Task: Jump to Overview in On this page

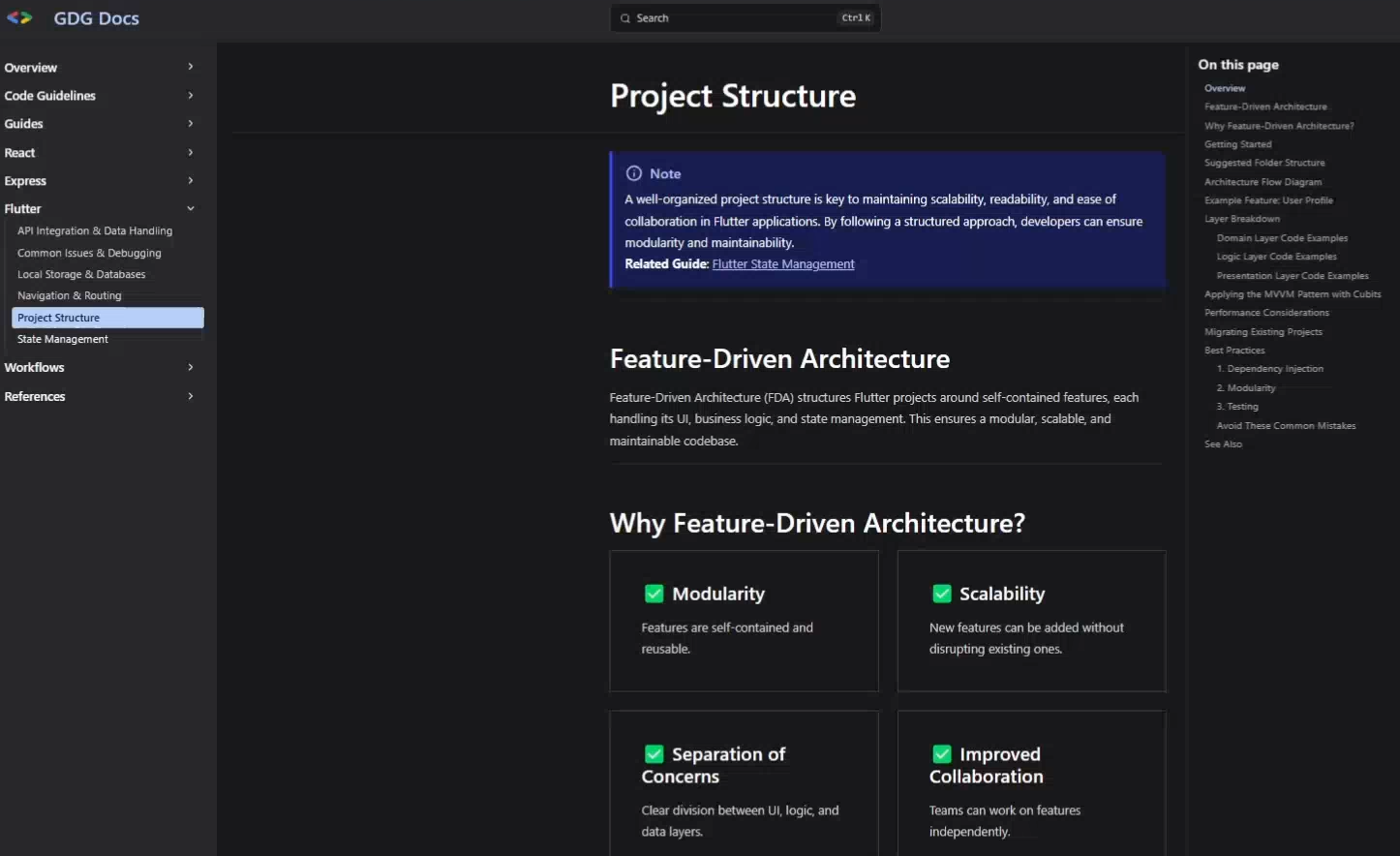Action: (x=1225, y=88)
